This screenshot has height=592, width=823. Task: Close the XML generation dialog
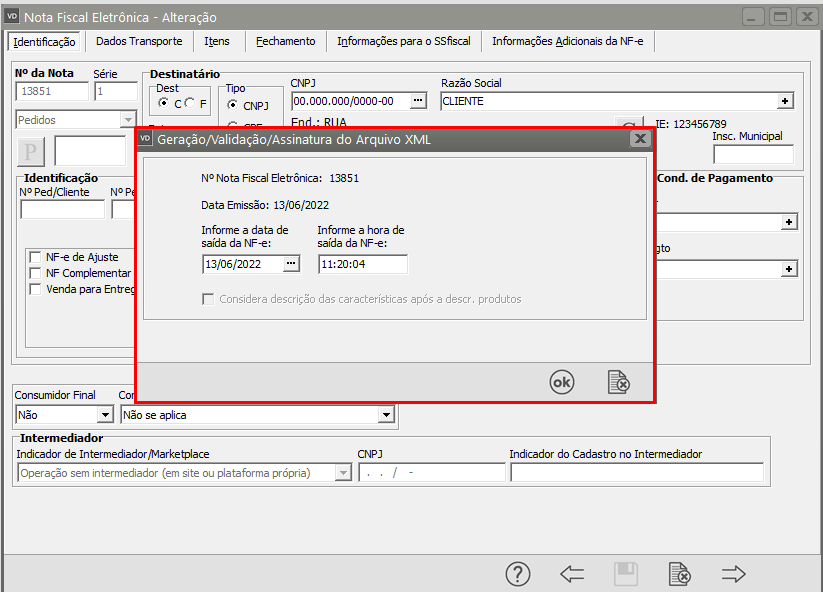(640, 139)
